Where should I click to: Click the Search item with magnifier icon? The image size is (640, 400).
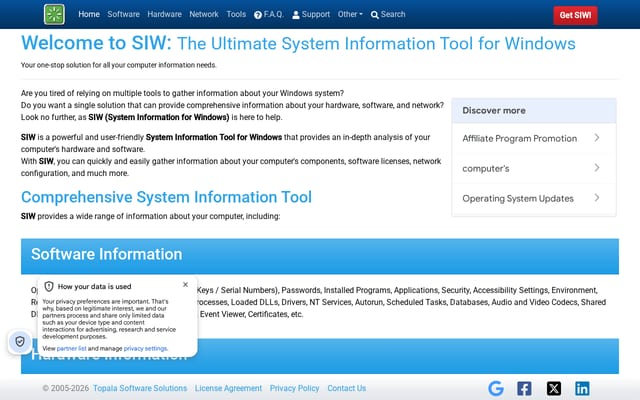(388, 15)
